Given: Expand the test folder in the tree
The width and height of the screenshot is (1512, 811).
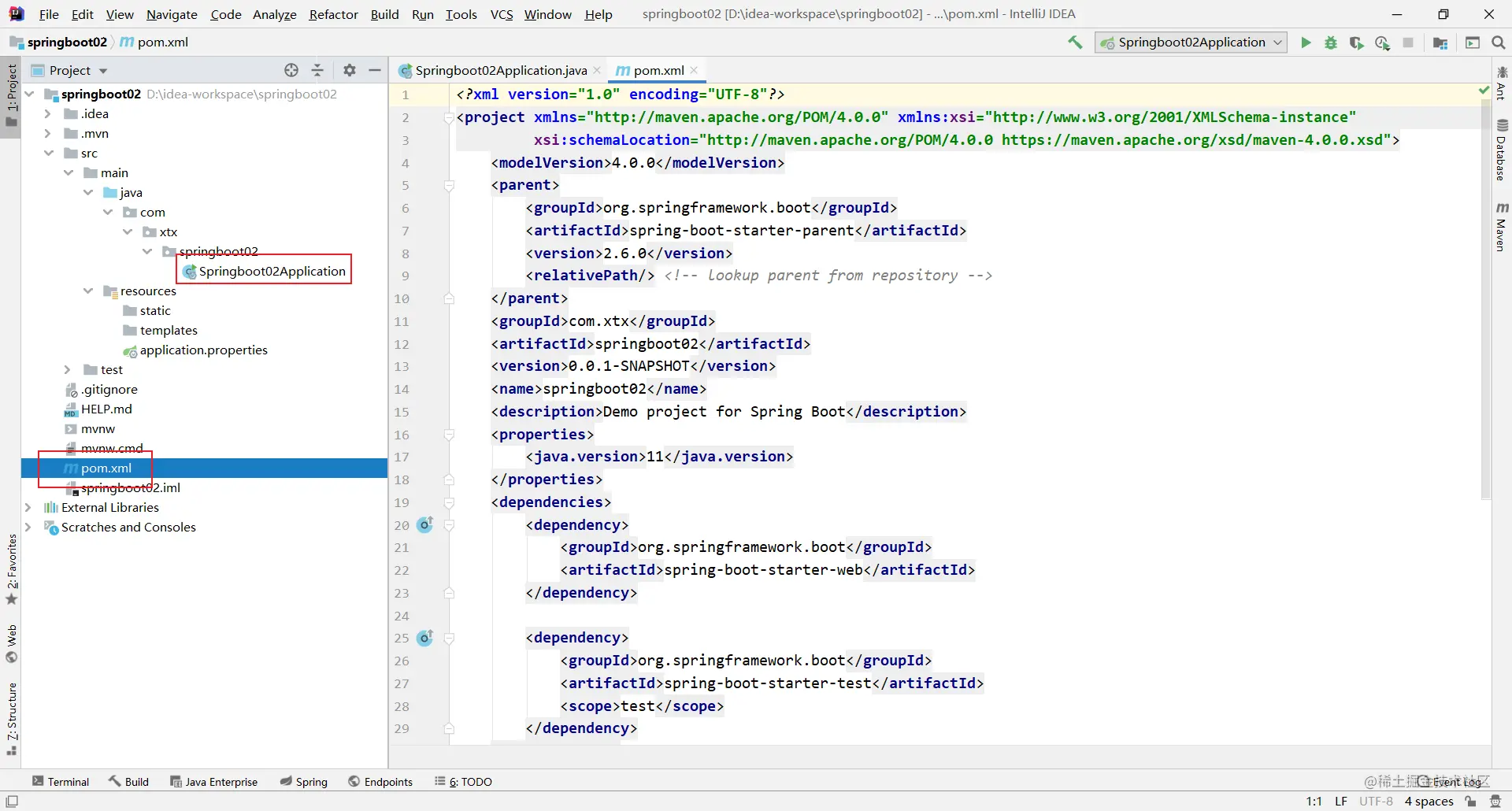Looking at the screenshot, I should 68,369.
